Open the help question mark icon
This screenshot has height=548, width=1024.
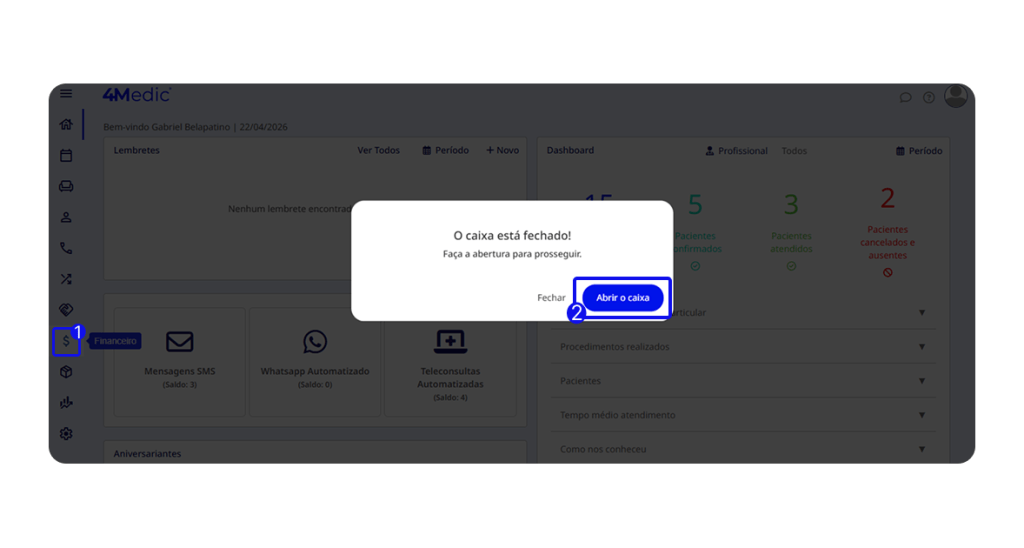[x=929, y=97]
